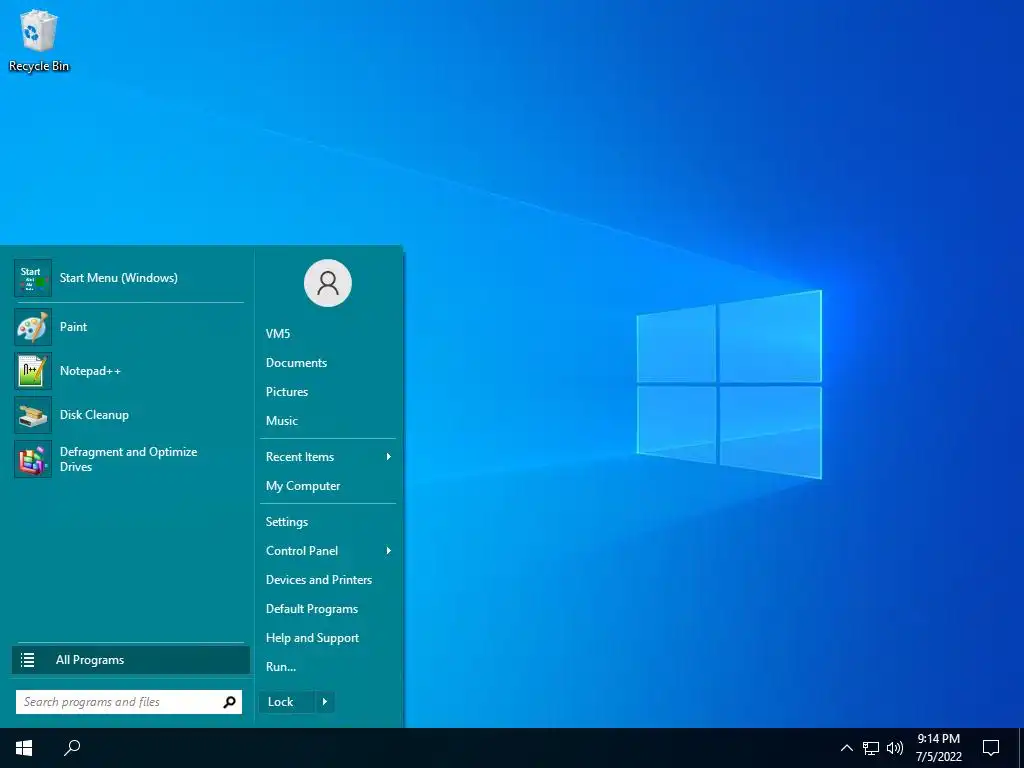This screenshot has height=768, width=1024.
Task: Show hidden system tray icons
Action: (x=846, y=748)
